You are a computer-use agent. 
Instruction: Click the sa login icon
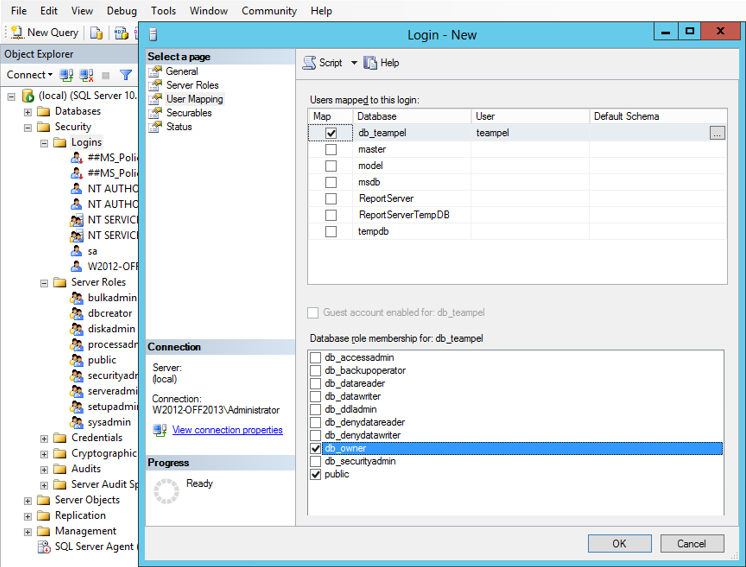pyautogui.click(x=77, y=251)
